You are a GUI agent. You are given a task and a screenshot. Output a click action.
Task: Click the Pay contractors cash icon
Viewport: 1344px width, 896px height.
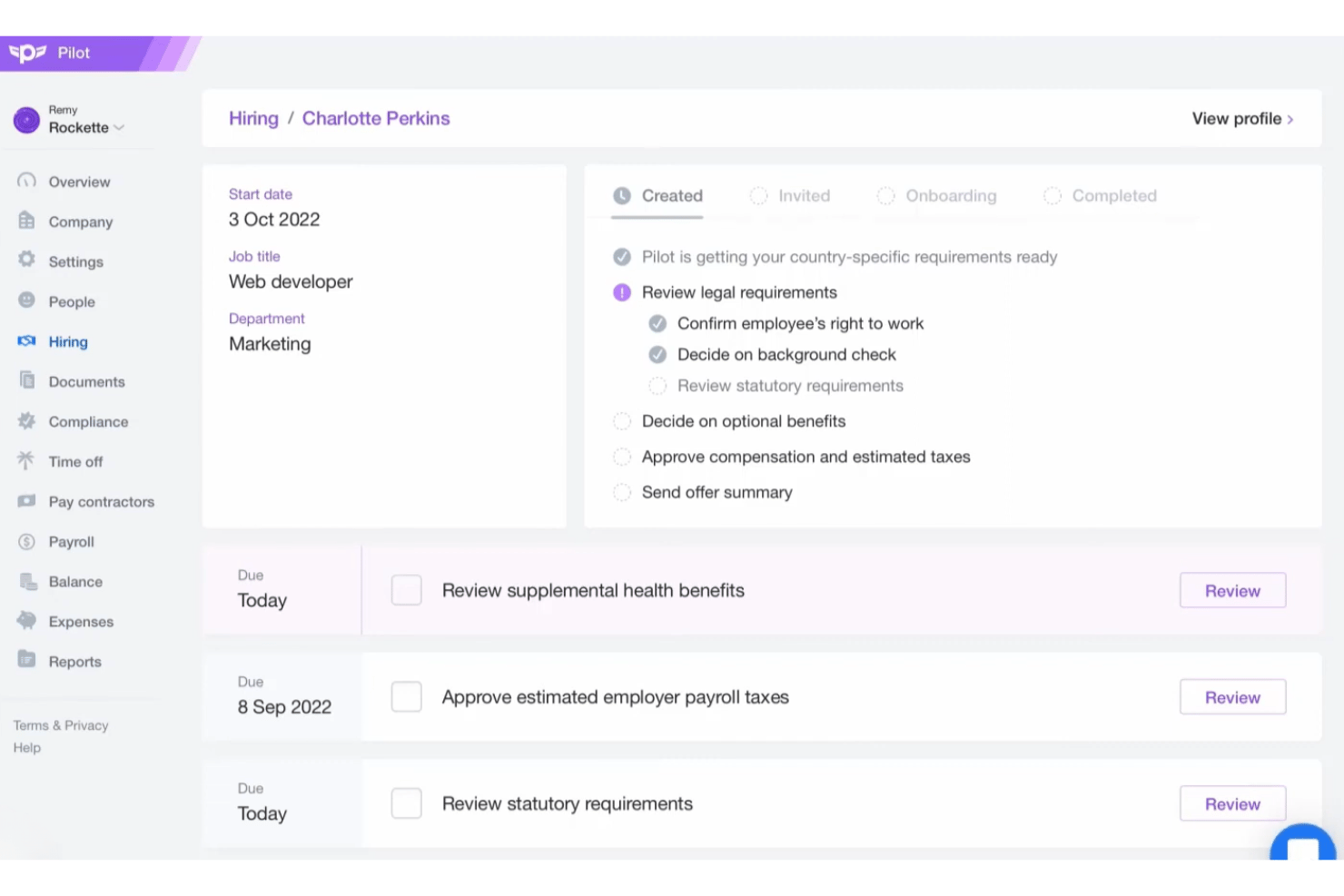[x=26, y=501]
